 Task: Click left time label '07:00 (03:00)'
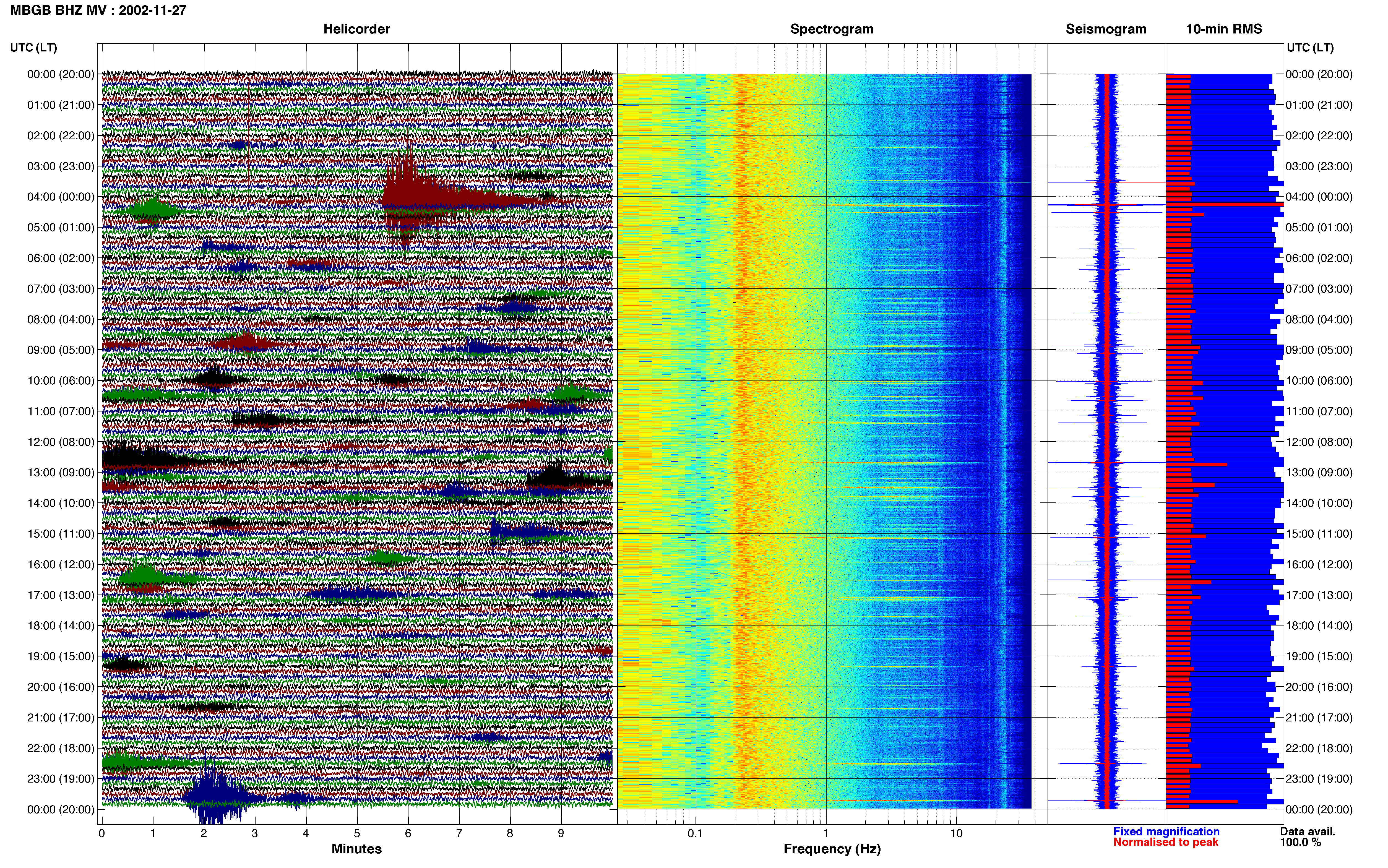point(61,289)
